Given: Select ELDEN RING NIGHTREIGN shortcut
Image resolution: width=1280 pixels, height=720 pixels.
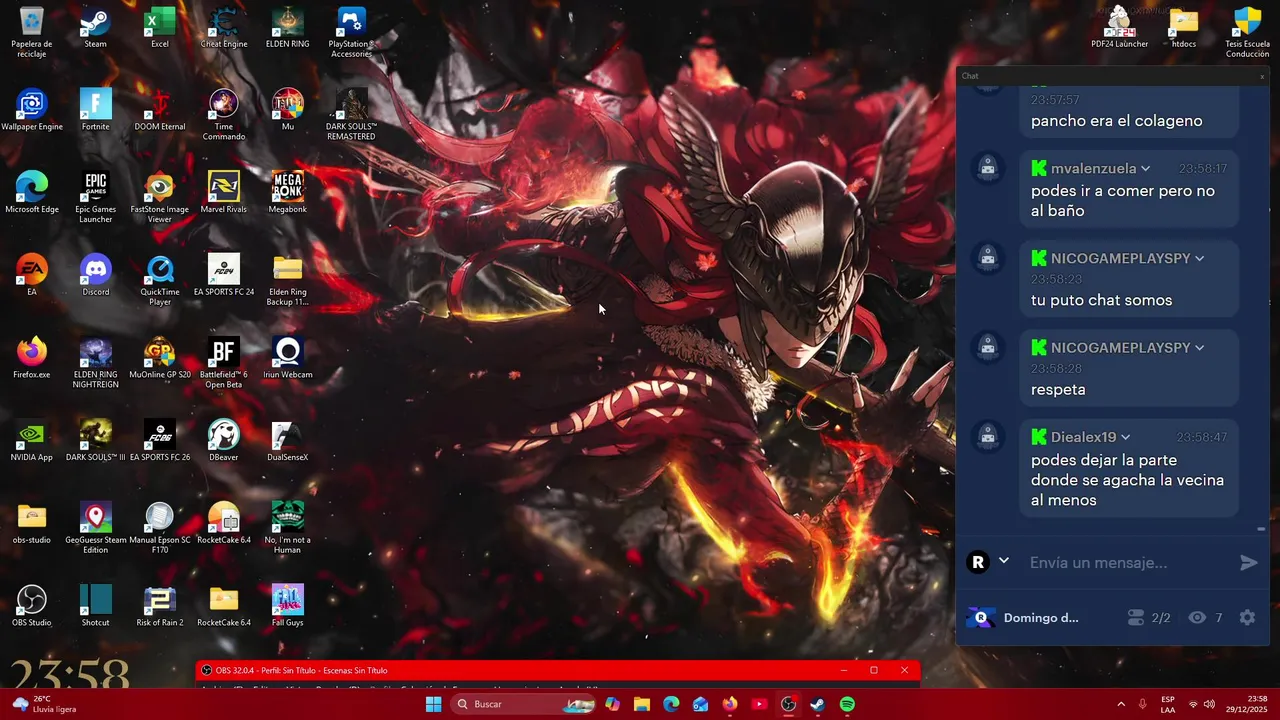Looking at the screenshot, I should (x=95, y=363).
